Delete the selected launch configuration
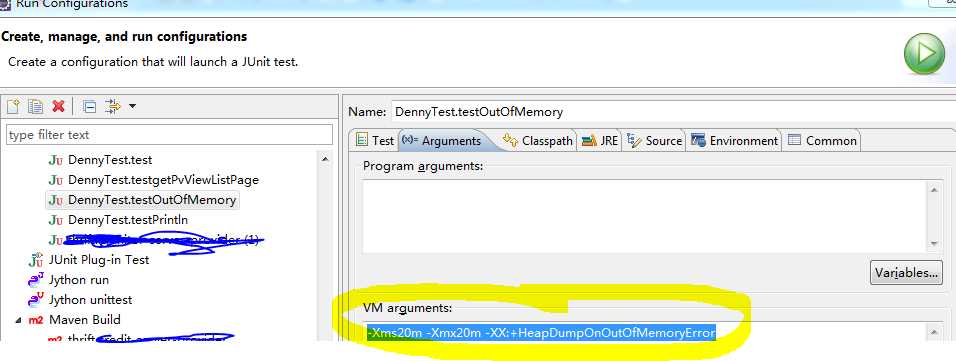956x361 pixels. [x=59, y=107]
